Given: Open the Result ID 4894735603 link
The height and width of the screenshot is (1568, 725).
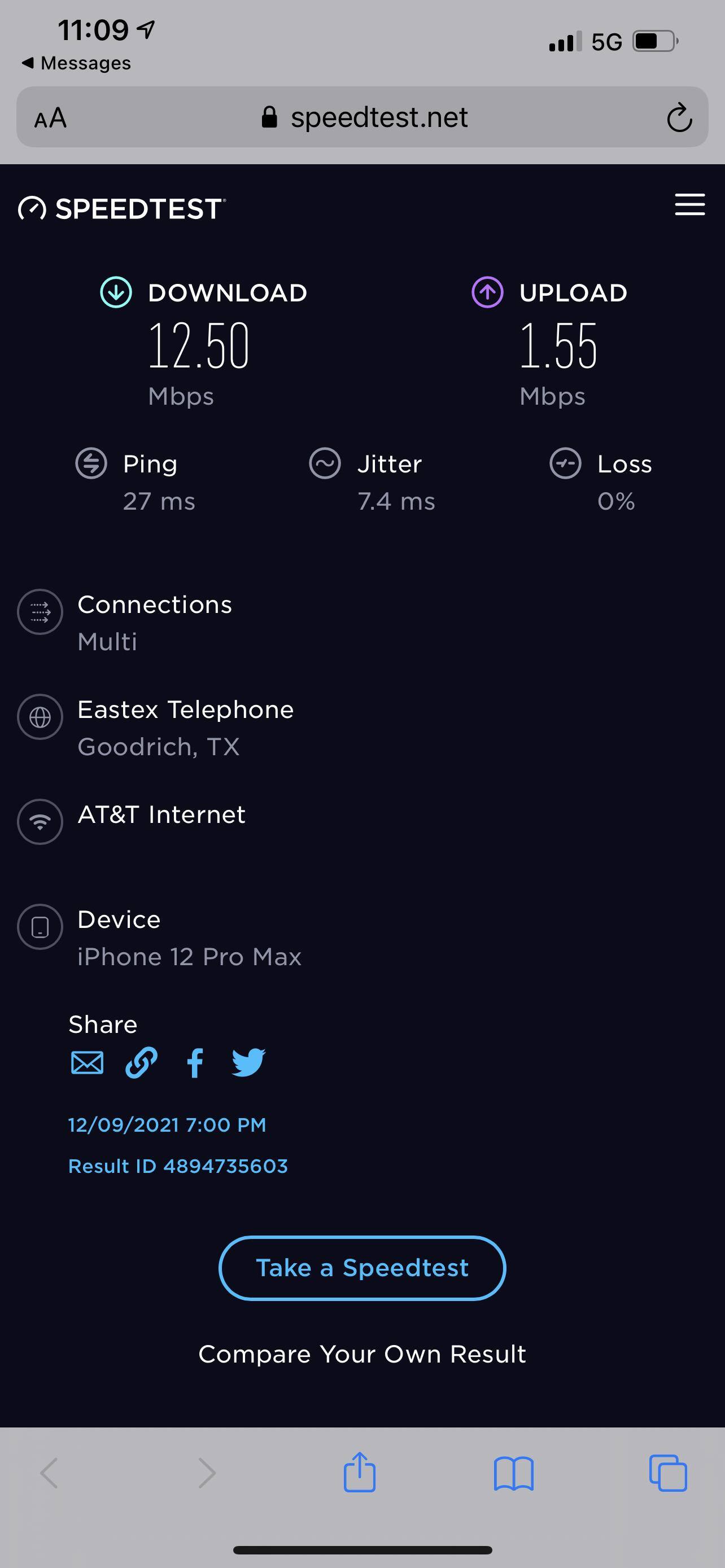Looking at the screenshot, I should click(x=178, y=1166).
